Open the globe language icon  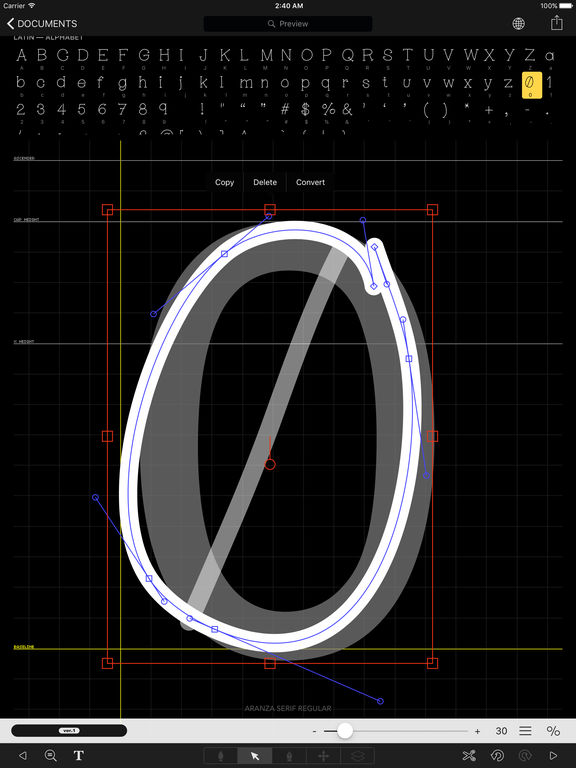(x=518, y=24)
